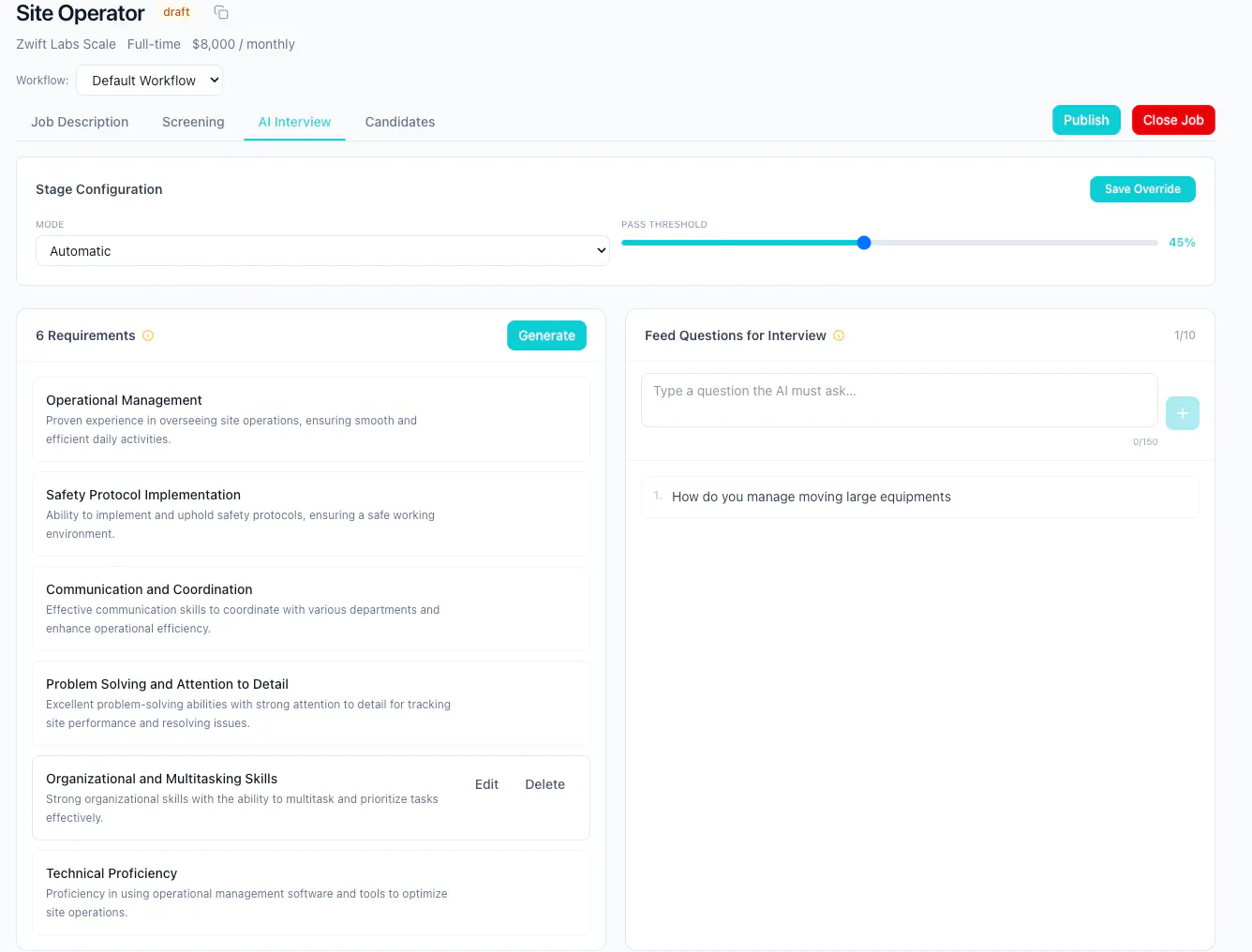Click the Problem Solving and Attention to Detail requirement
The height and width of the screenshot is (952, 1252).
(311, 703)
